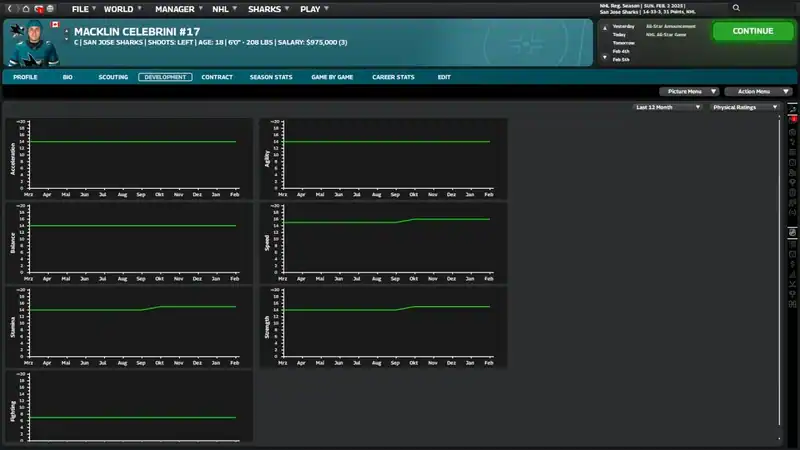Click the Strength rating chart
The height and width of the screenshot is (450, 800).
383,327
